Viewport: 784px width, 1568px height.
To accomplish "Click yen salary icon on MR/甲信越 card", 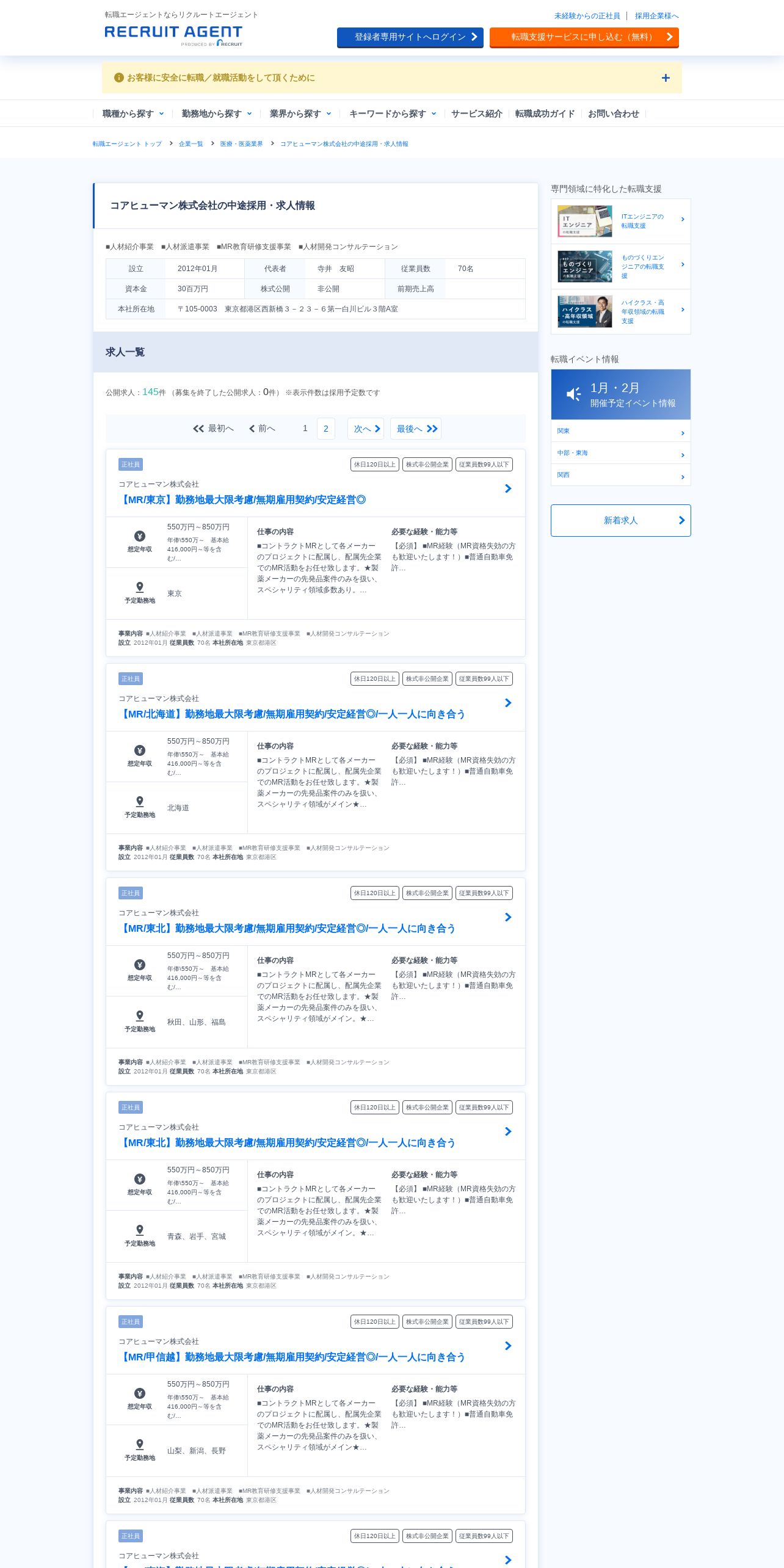I will (140, 1393).
